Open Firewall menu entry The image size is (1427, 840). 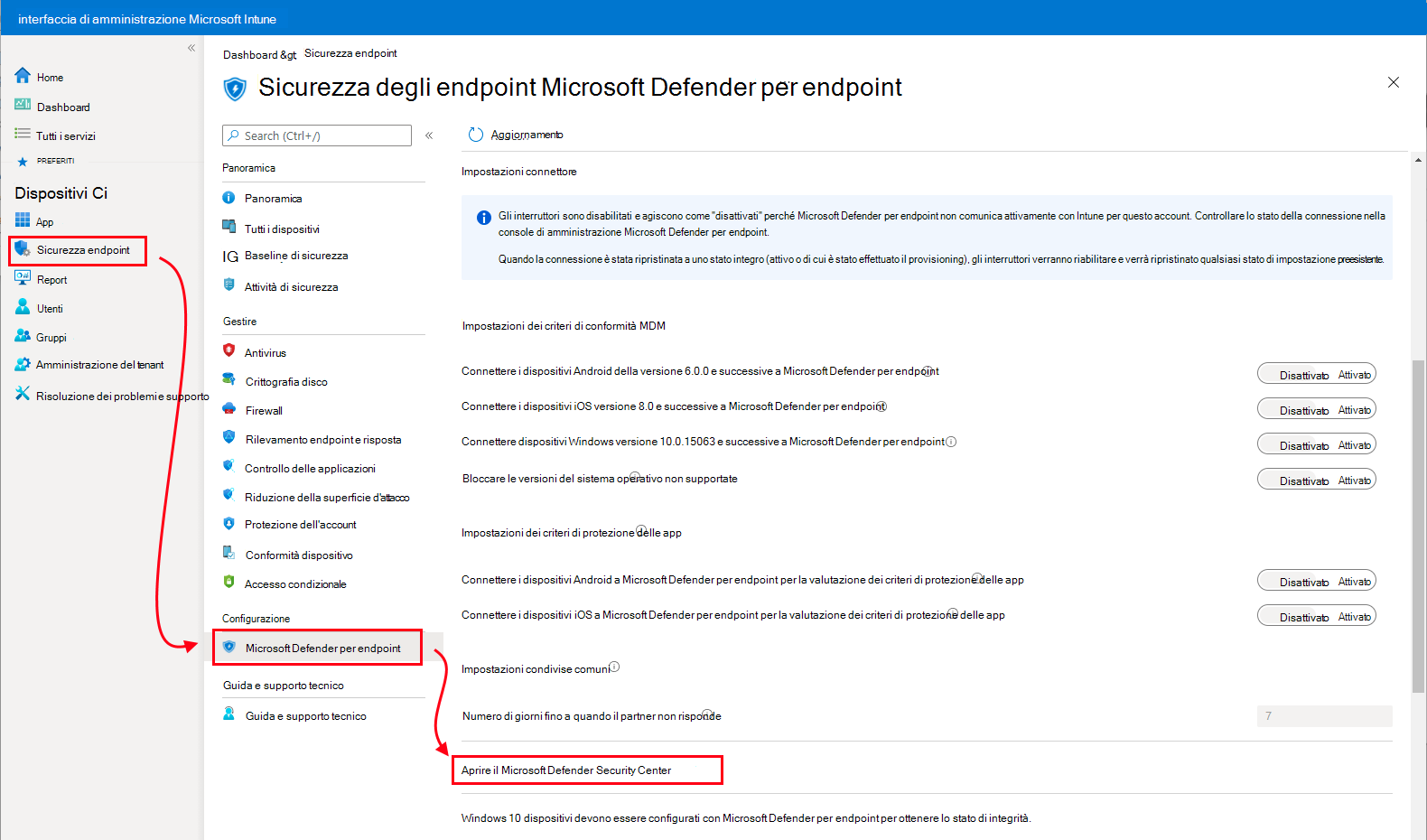point(264,411)
